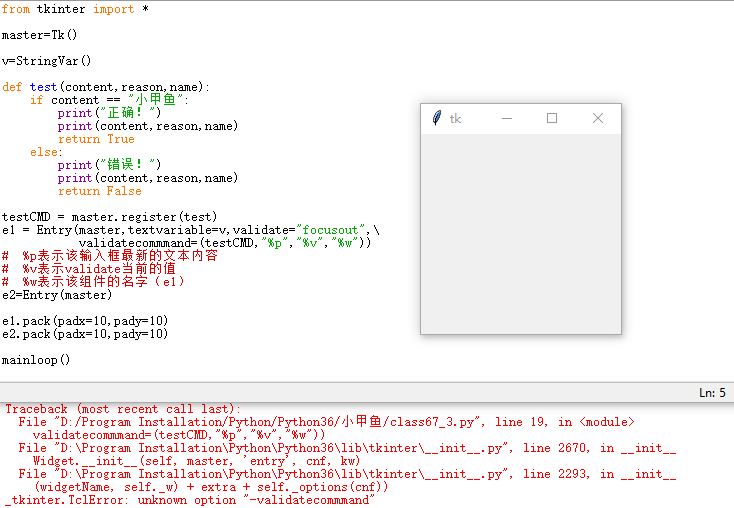Place cursor on testCMD = master.register(test) line

tap(109, 217)
